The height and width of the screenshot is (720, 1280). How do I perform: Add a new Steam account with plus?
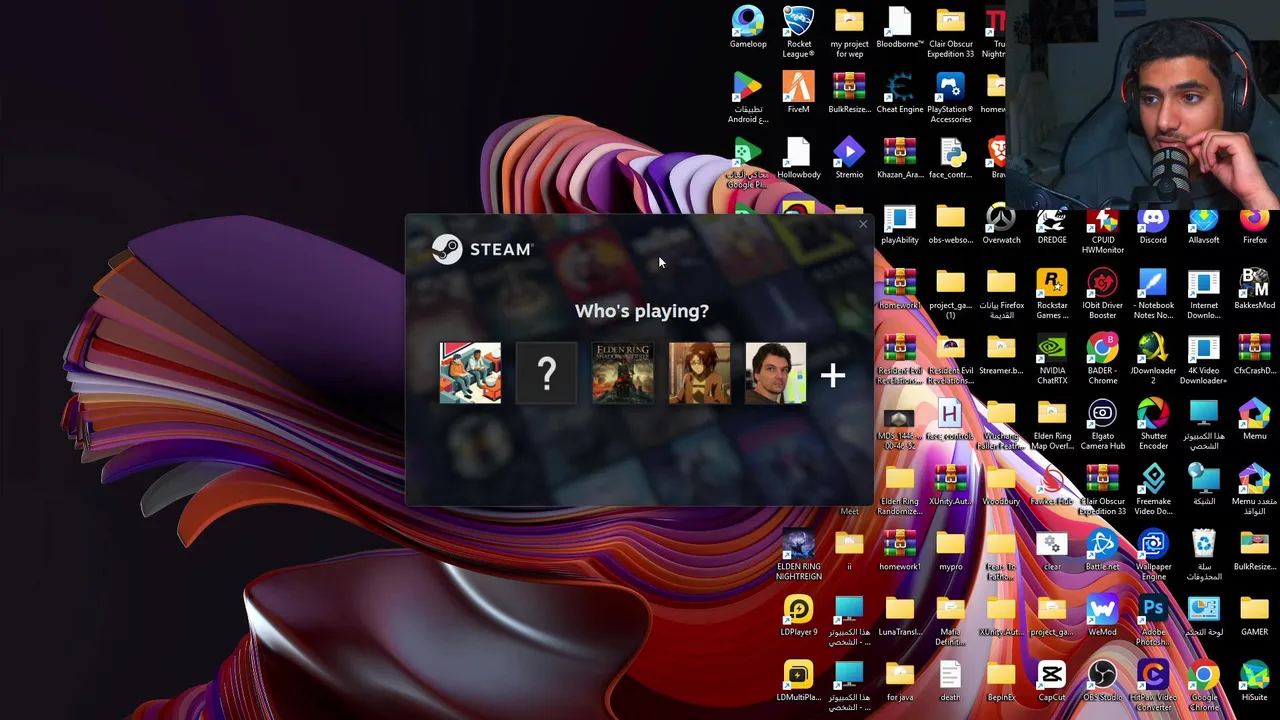pyautogui.click(x=833, y=375)
